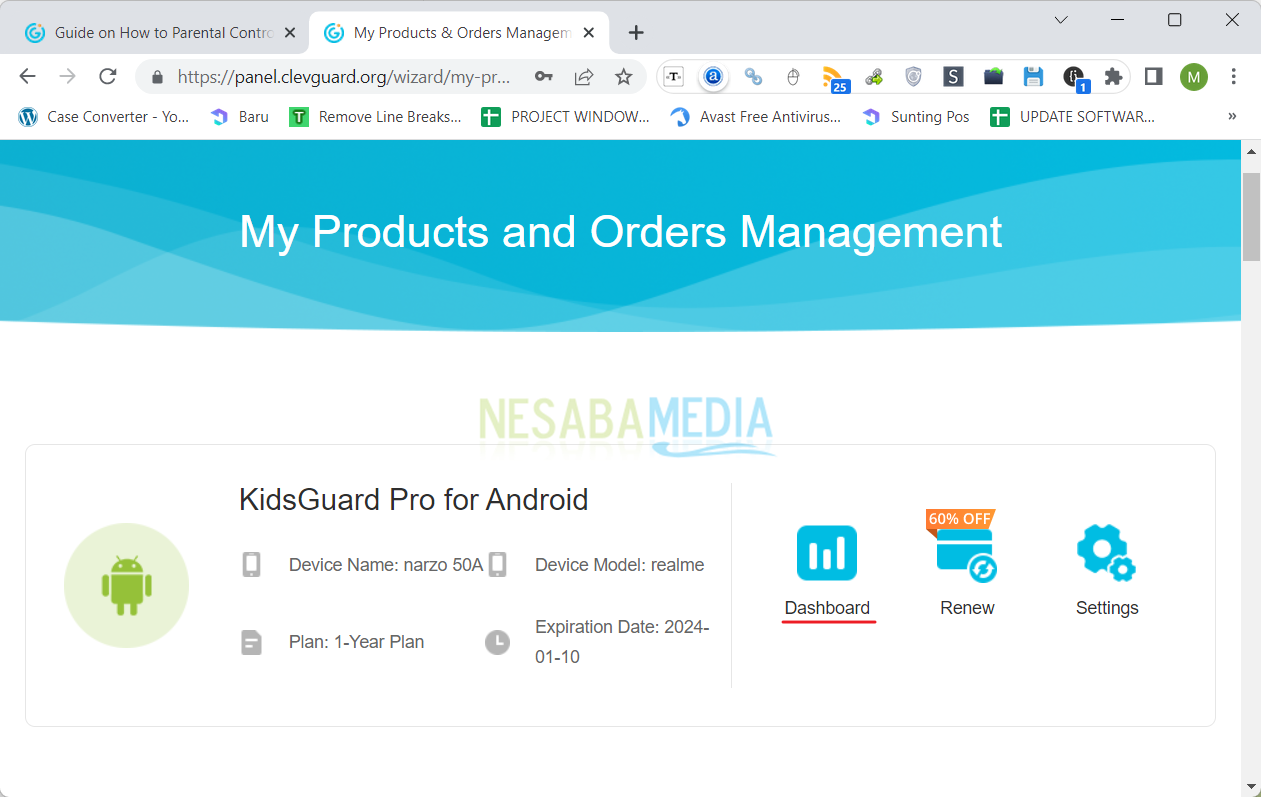
Task: Click the 60% OFF badge
Action: click(959, 519)
